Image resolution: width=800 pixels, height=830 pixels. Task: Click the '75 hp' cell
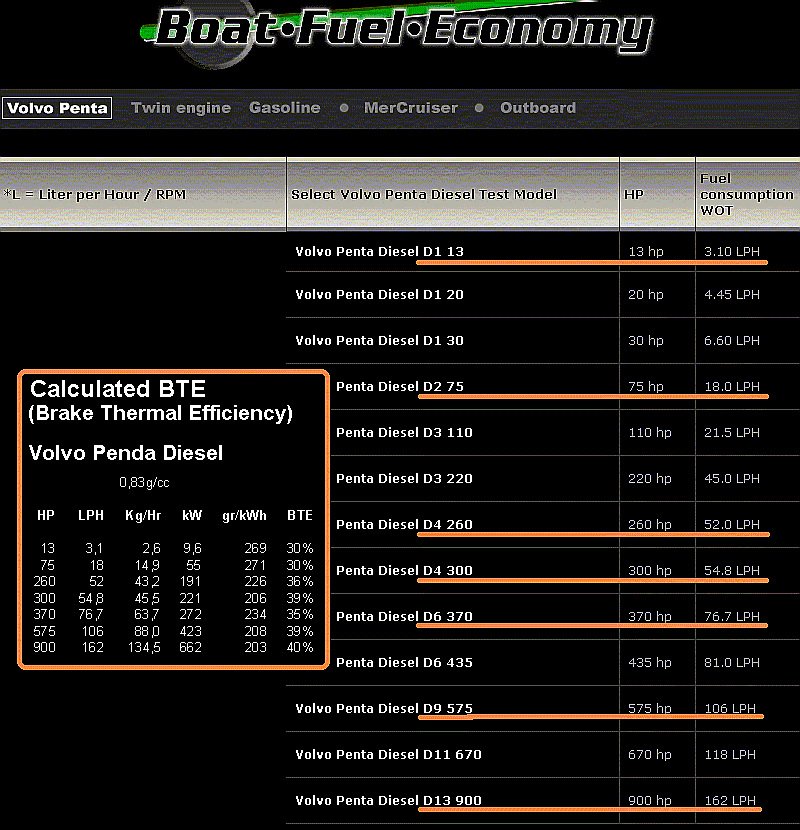pos(645,386)
